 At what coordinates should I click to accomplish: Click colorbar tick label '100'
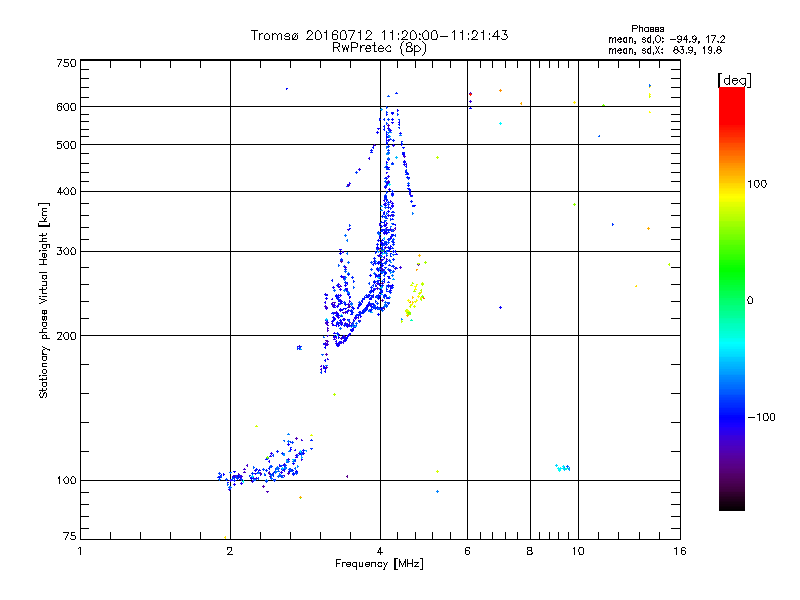click(757, 184)
